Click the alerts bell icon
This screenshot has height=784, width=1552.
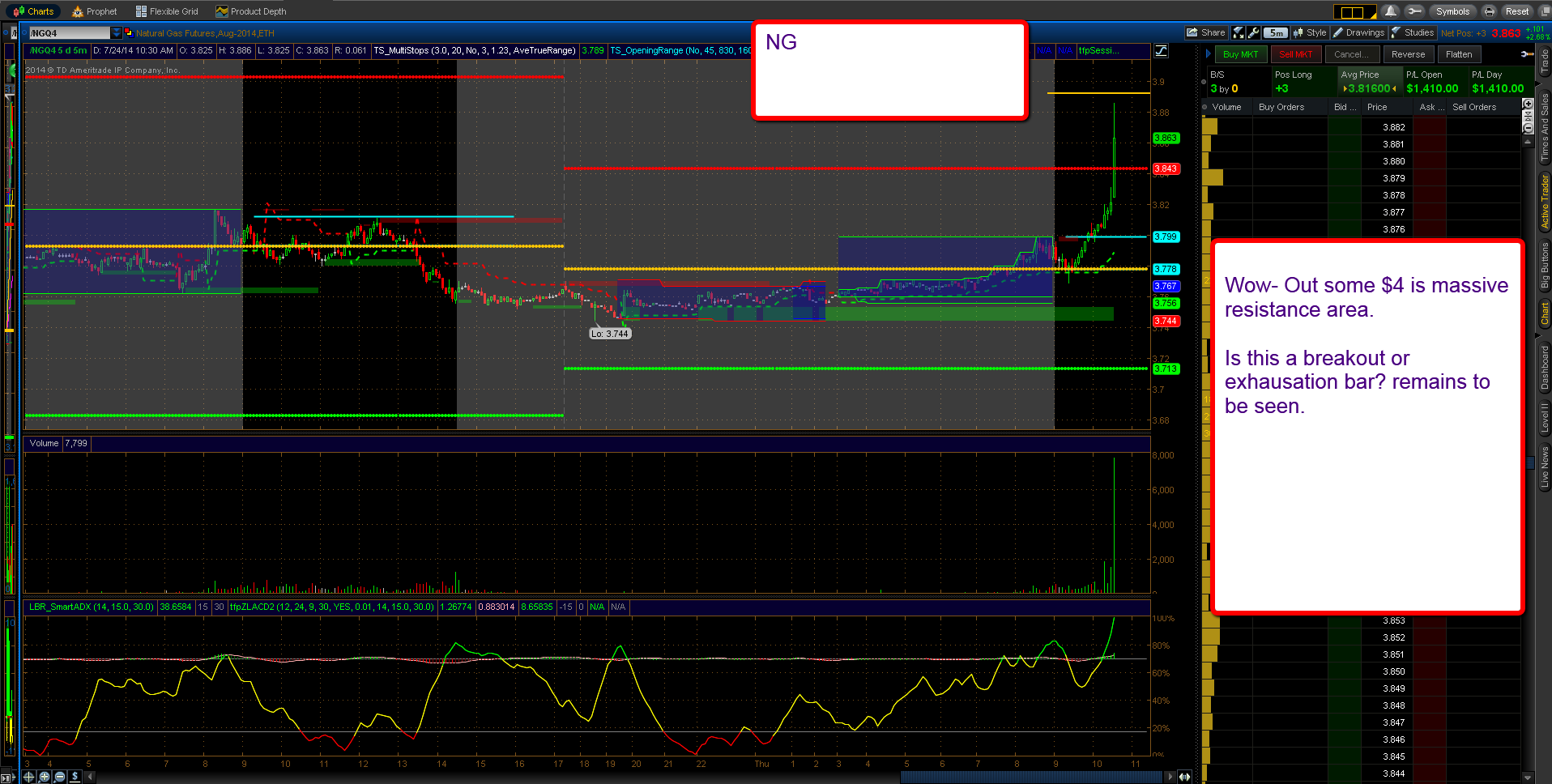[x=1391, y=11]
